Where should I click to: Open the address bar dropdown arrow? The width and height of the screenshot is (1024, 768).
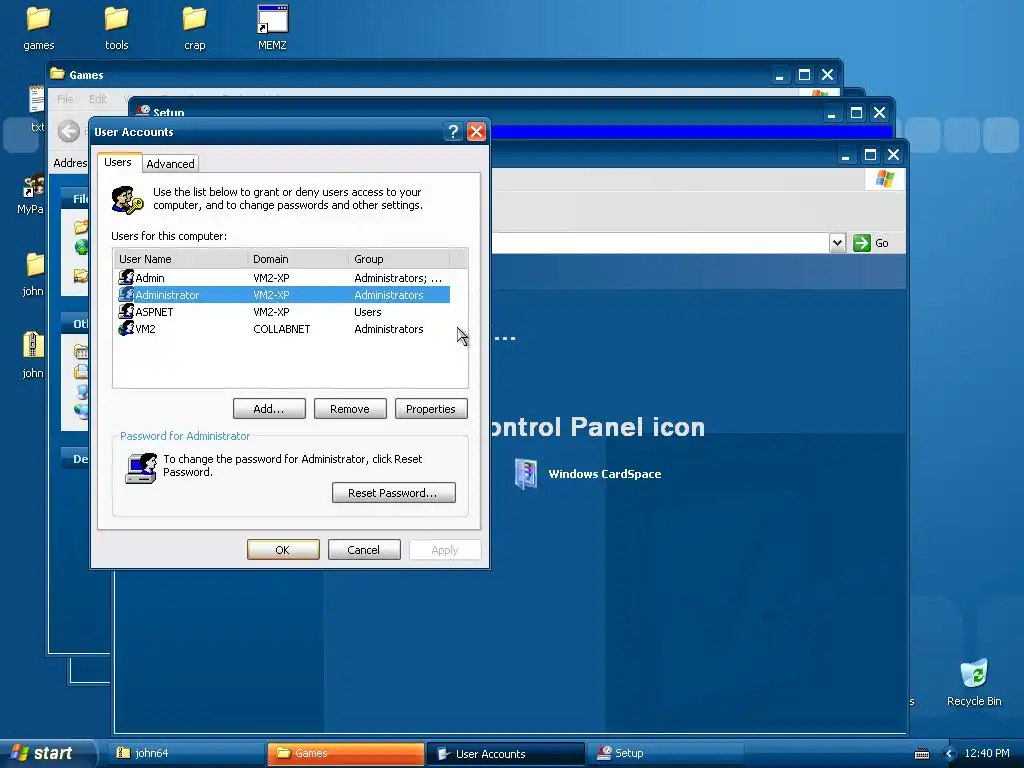pos(837,243)
